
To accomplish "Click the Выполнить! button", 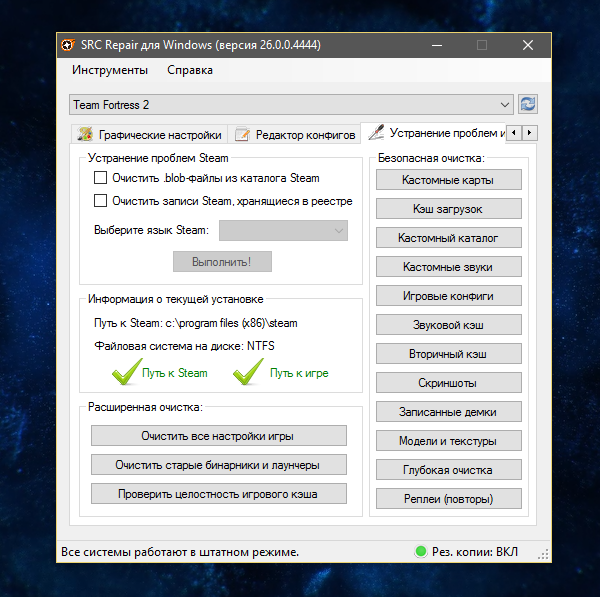I will pyautogui.click(x=222, y=262).
